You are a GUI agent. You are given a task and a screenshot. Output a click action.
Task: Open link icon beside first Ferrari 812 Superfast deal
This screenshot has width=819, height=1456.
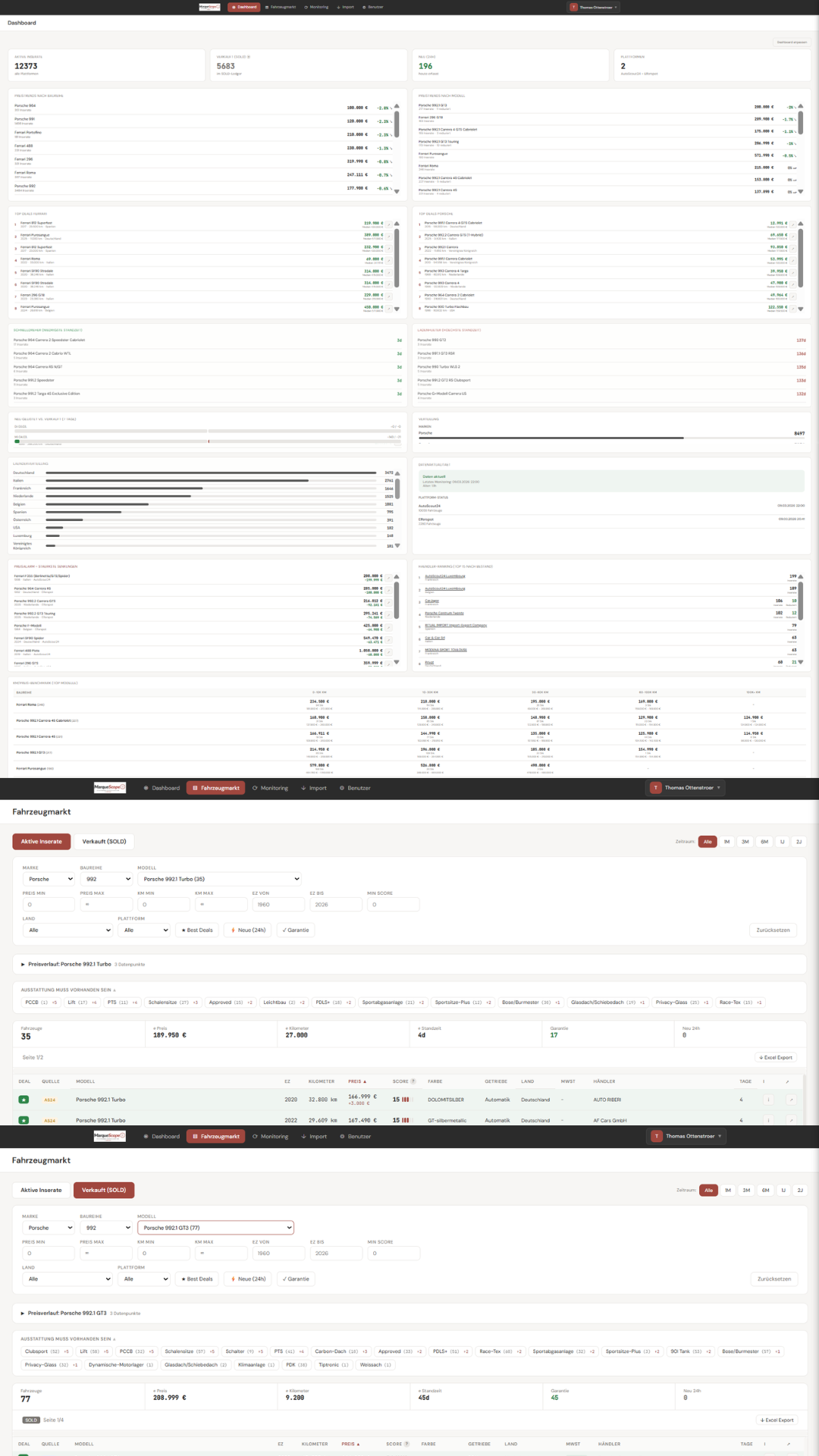coord(388,224)
